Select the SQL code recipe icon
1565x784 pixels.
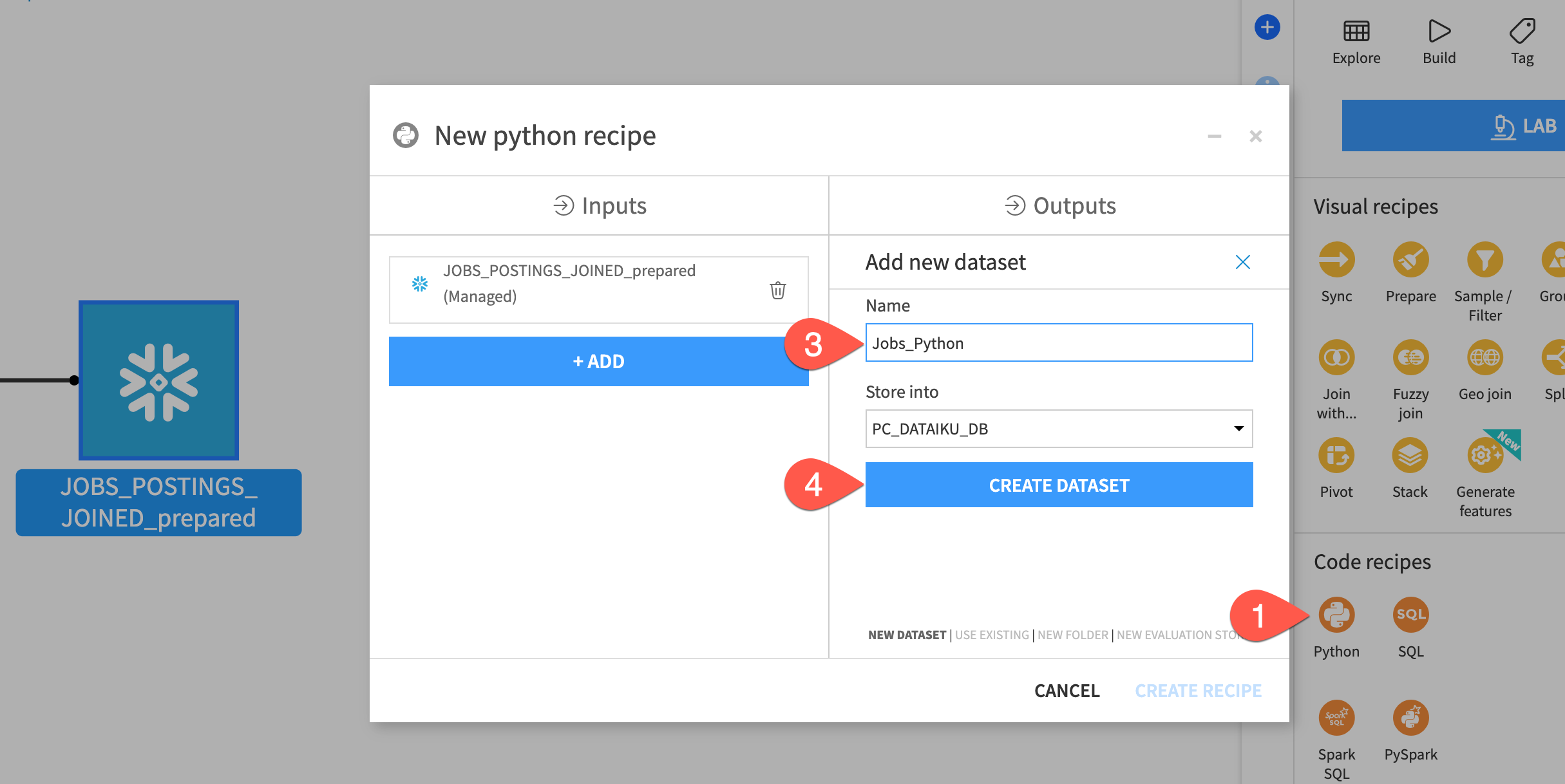point(1410,615)
